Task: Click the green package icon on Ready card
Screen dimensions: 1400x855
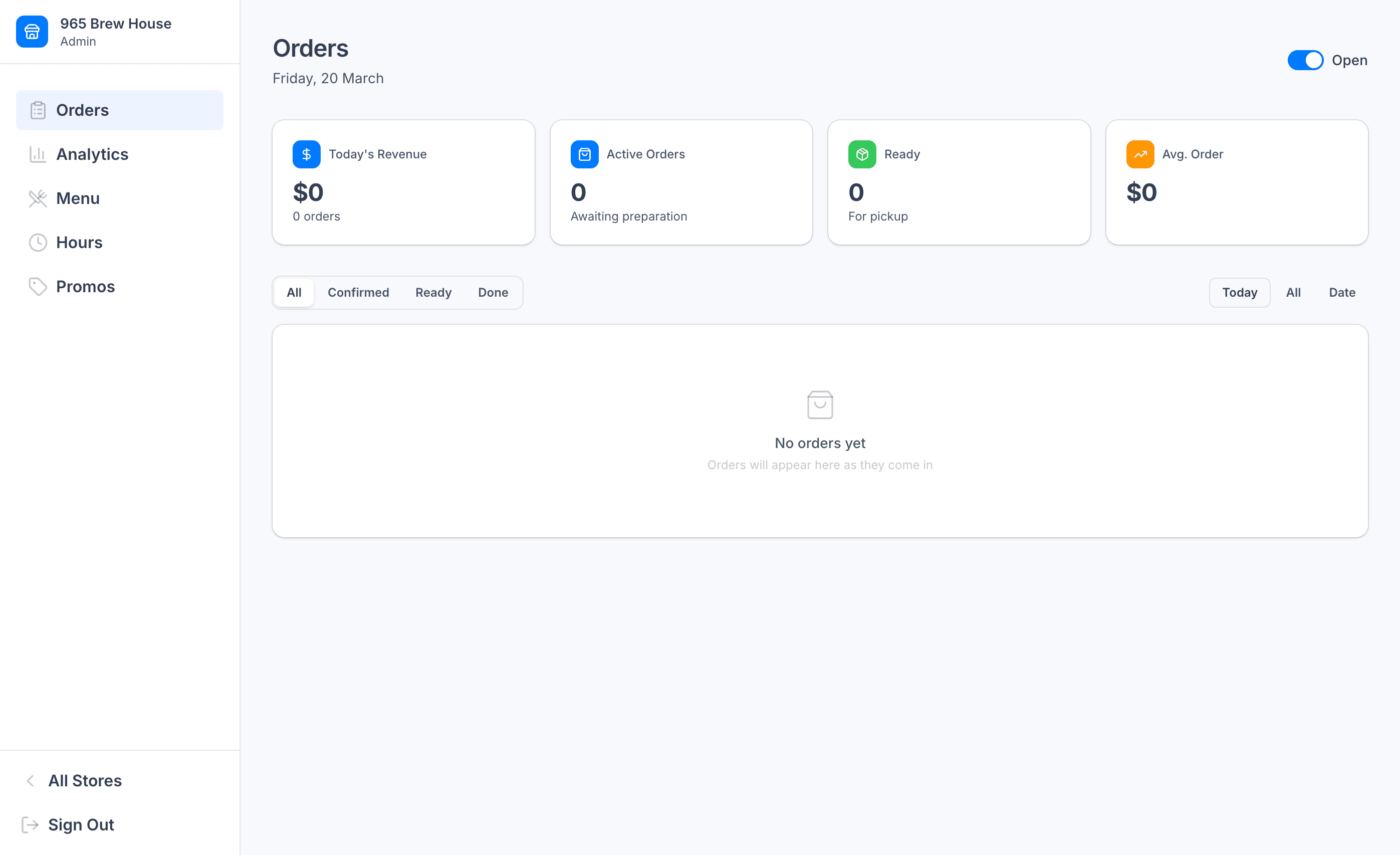Action: click(x=862, y=154)
